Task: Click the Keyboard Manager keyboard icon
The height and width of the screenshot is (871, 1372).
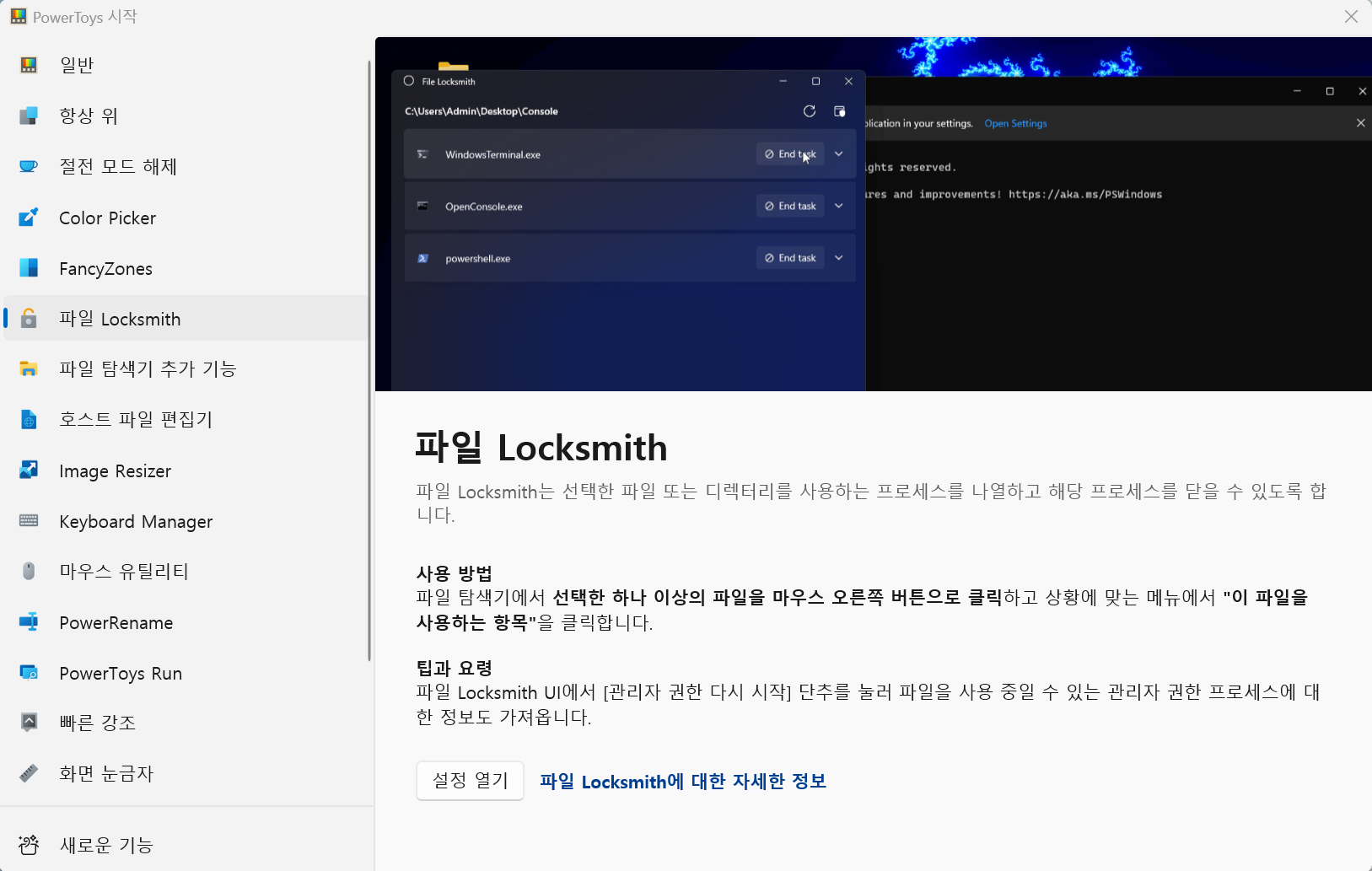Action: [29, 521]
